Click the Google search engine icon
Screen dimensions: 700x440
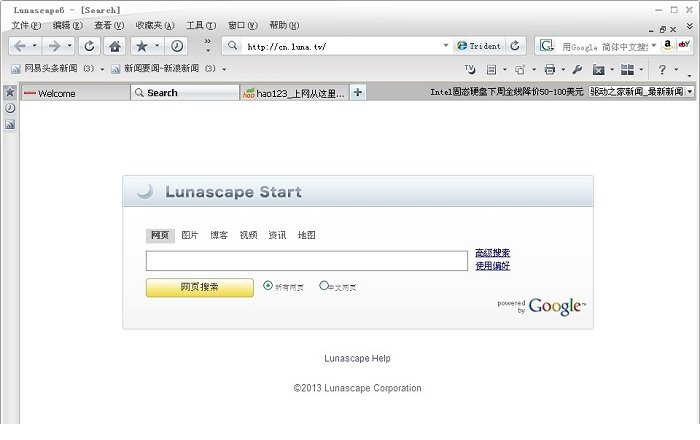546,46
